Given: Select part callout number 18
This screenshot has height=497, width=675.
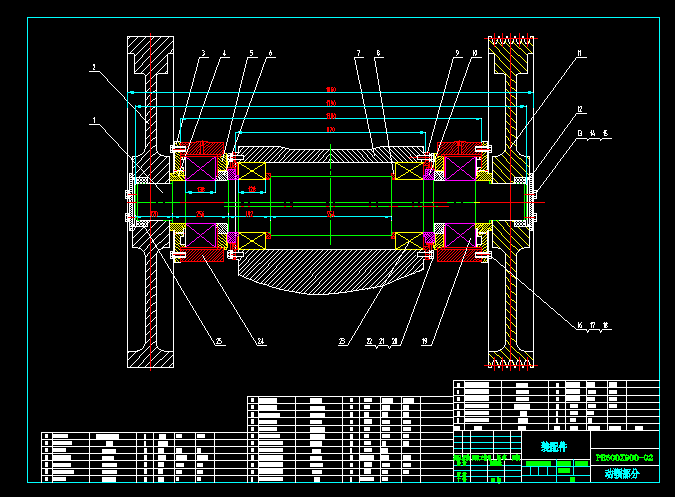Looking at the screenshot, I should coord(605,325).
